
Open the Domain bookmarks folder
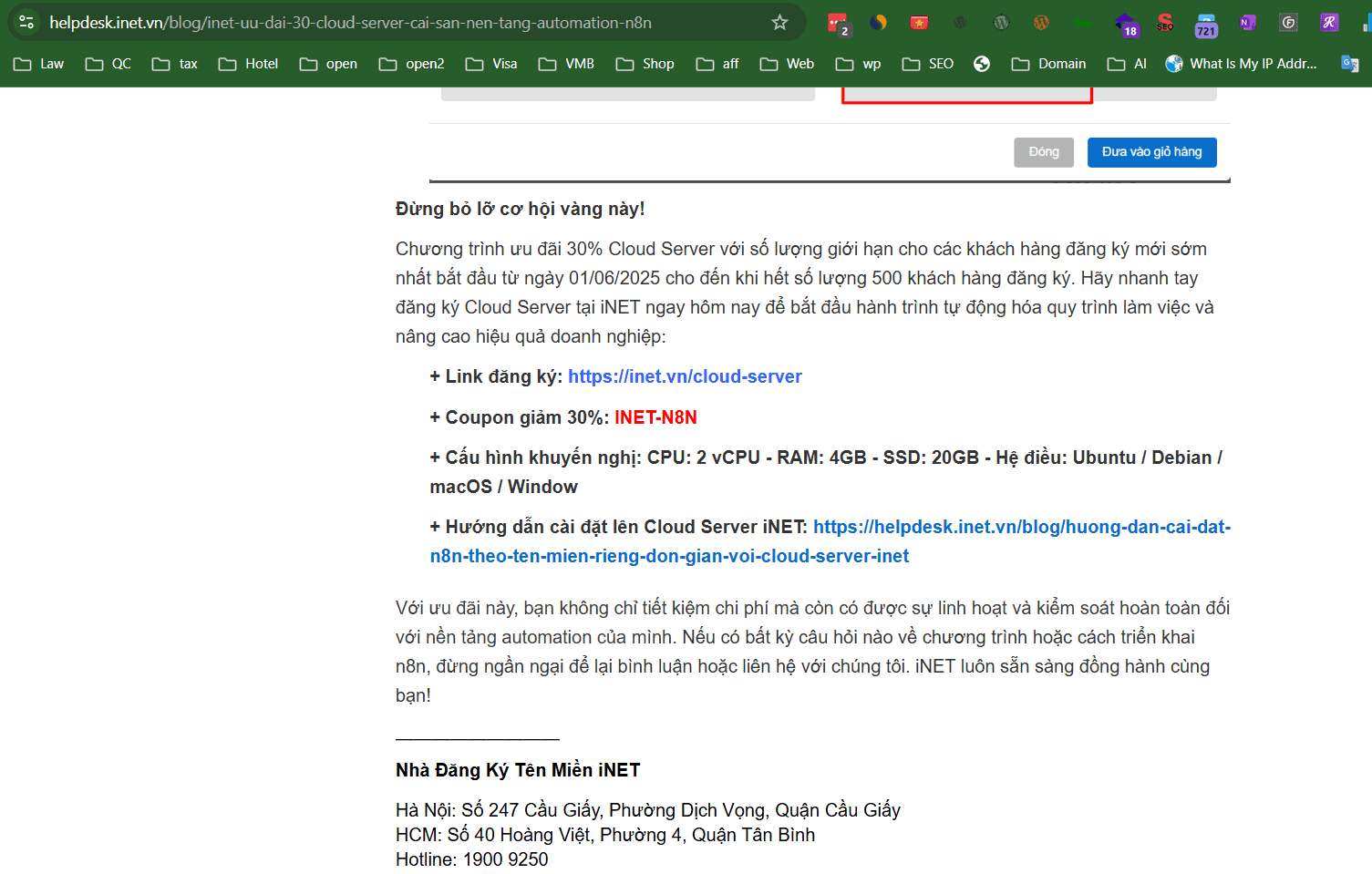(1048, 63)
